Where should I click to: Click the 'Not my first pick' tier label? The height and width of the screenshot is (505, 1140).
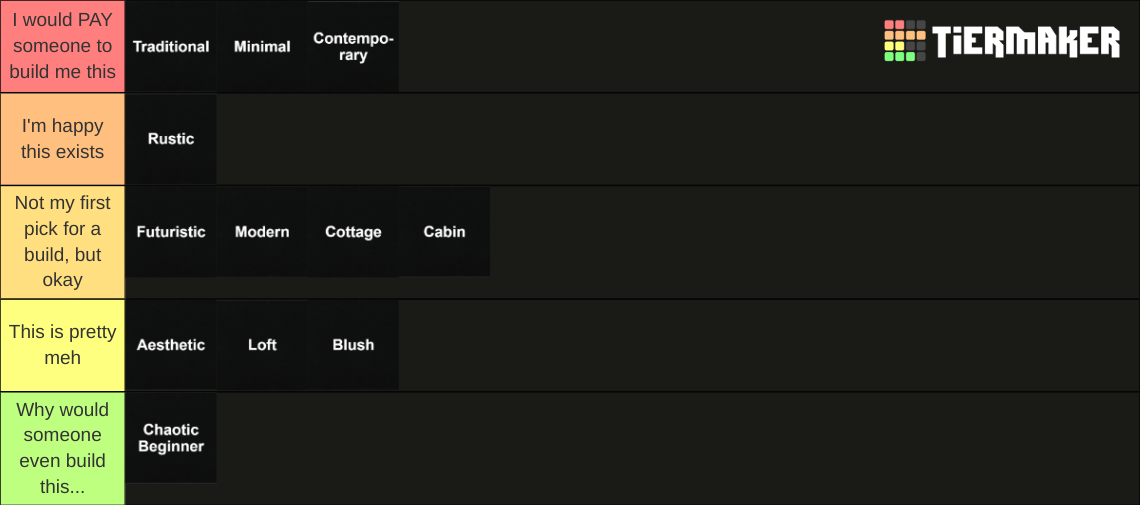pos(63,242)
